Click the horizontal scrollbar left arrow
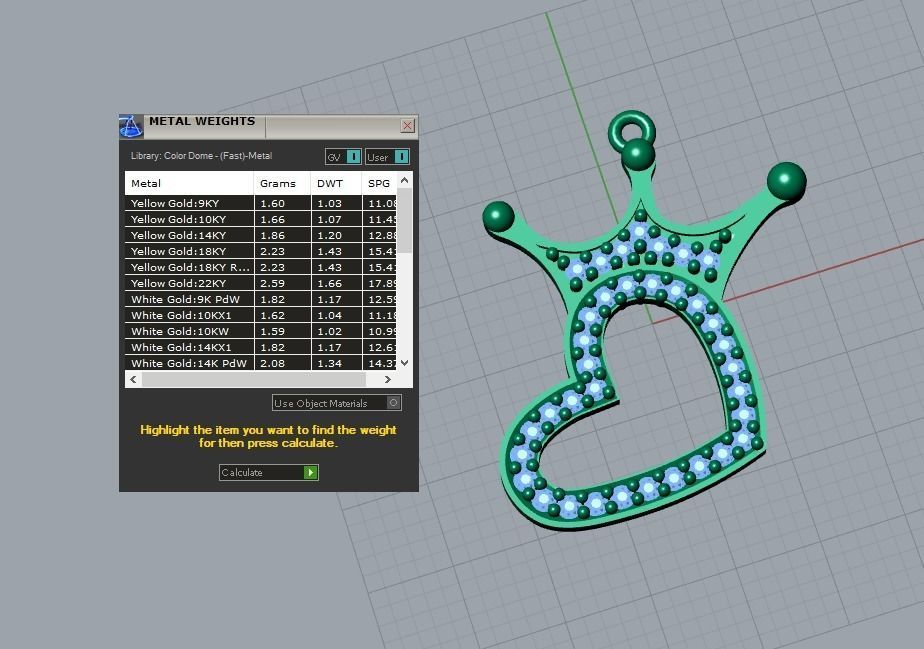 pyautogui.click(x=134, y=380)
